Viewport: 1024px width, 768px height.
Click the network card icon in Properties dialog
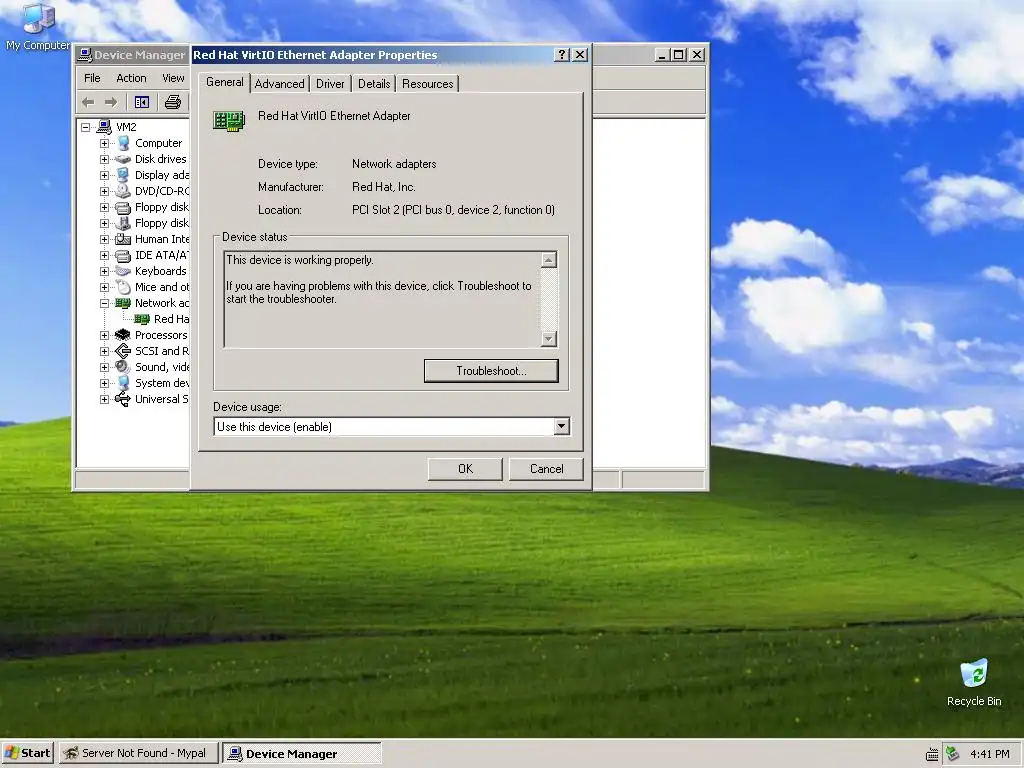coord(229,120)
